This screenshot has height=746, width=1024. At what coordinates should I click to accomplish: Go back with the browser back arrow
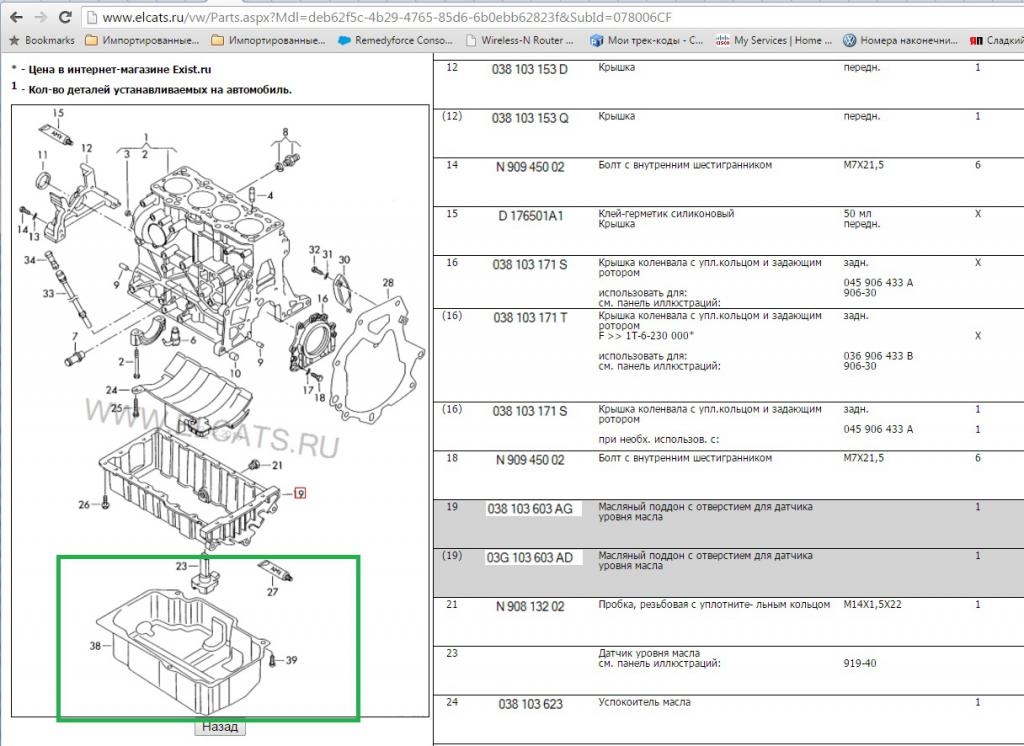(16, 17)
